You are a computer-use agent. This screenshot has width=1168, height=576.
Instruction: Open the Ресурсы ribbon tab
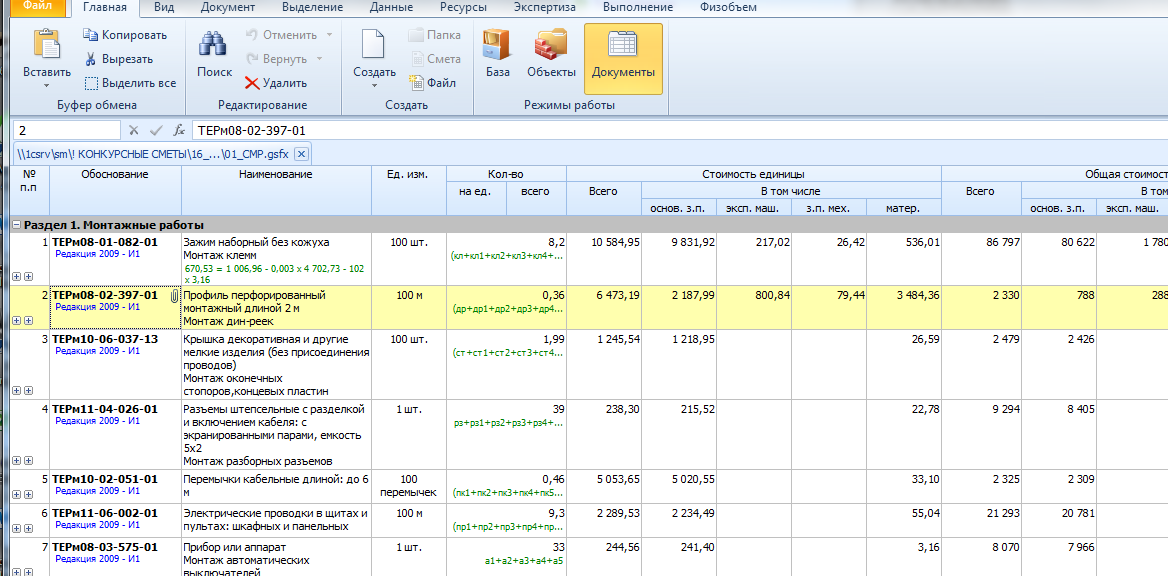coord(463,7)
